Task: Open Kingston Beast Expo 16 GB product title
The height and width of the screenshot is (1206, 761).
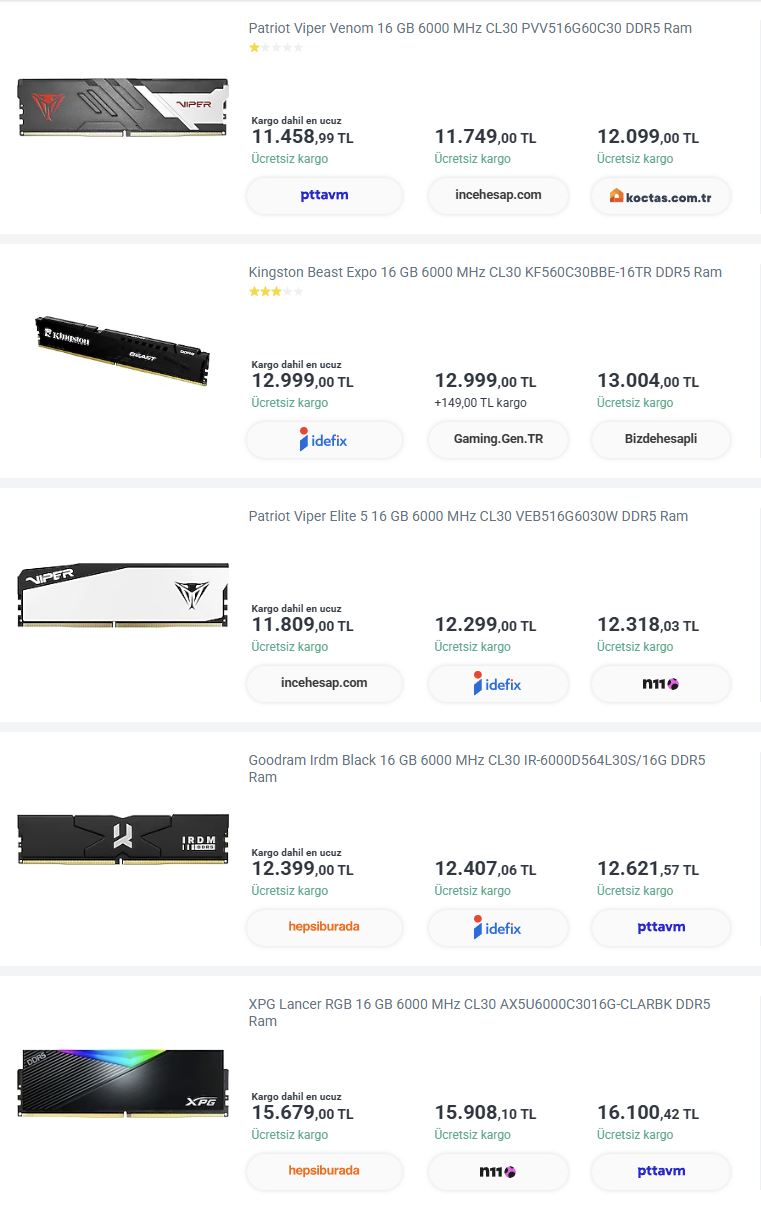Action: [485, 272]
